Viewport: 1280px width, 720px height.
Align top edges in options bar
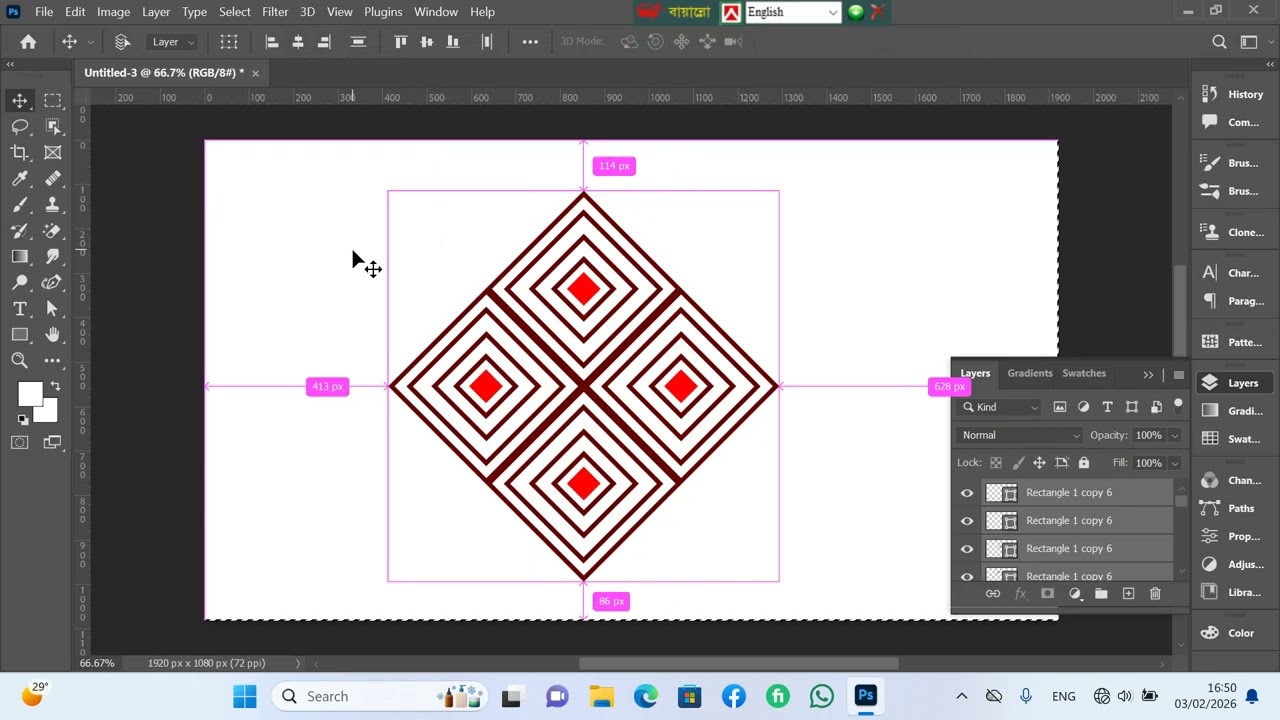click(400, 42)
